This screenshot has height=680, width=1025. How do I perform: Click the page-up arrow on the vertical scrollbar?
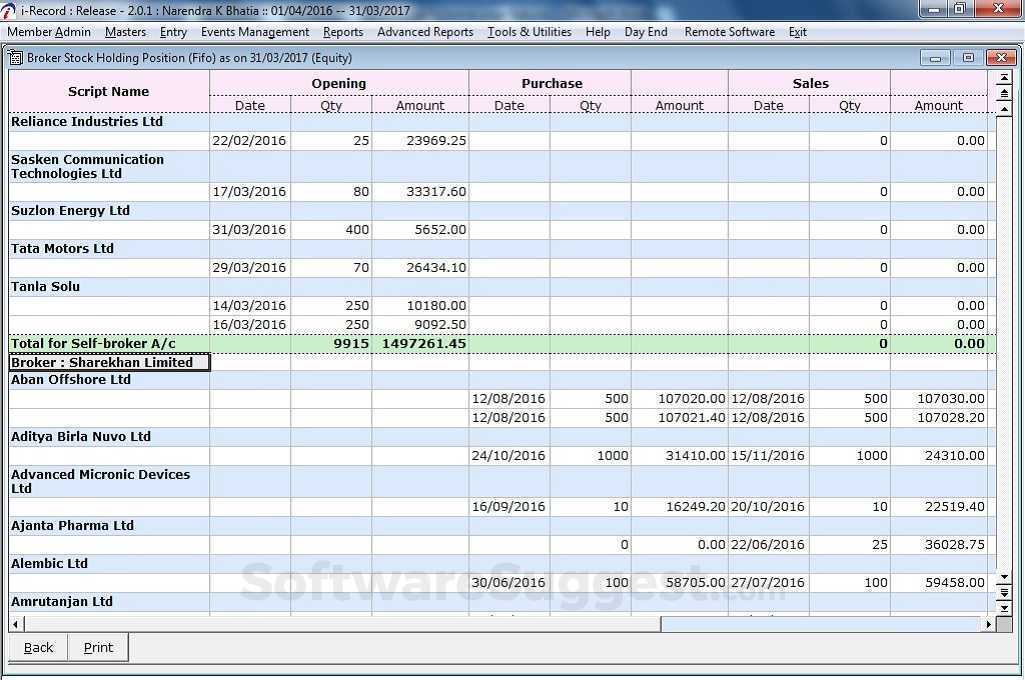click(x=1004, y=92)
